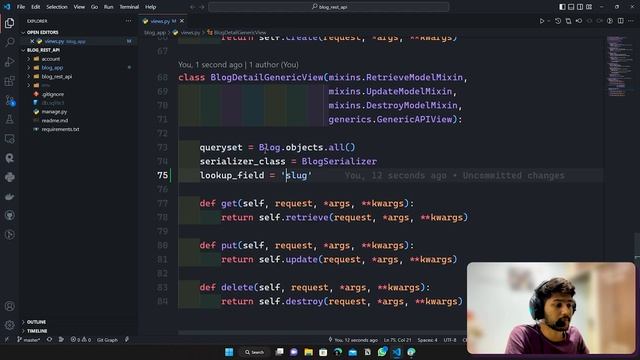Click the Explorer panel more actions ellipsis
The height and width of the screenshot is (360, 640).
coord(129,21)
